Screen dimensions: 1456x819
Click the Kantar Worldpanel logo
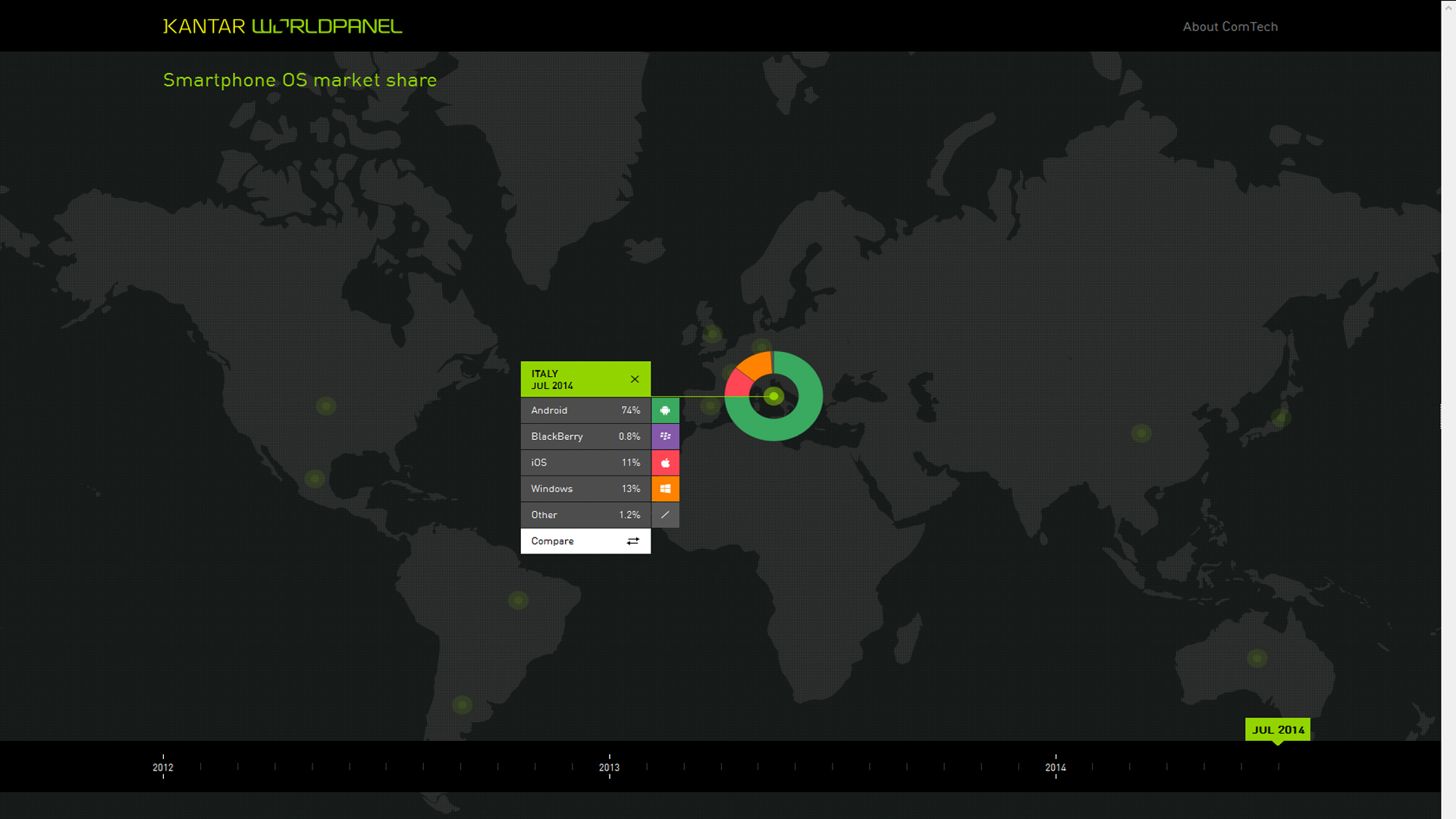[x=282, y=27]
